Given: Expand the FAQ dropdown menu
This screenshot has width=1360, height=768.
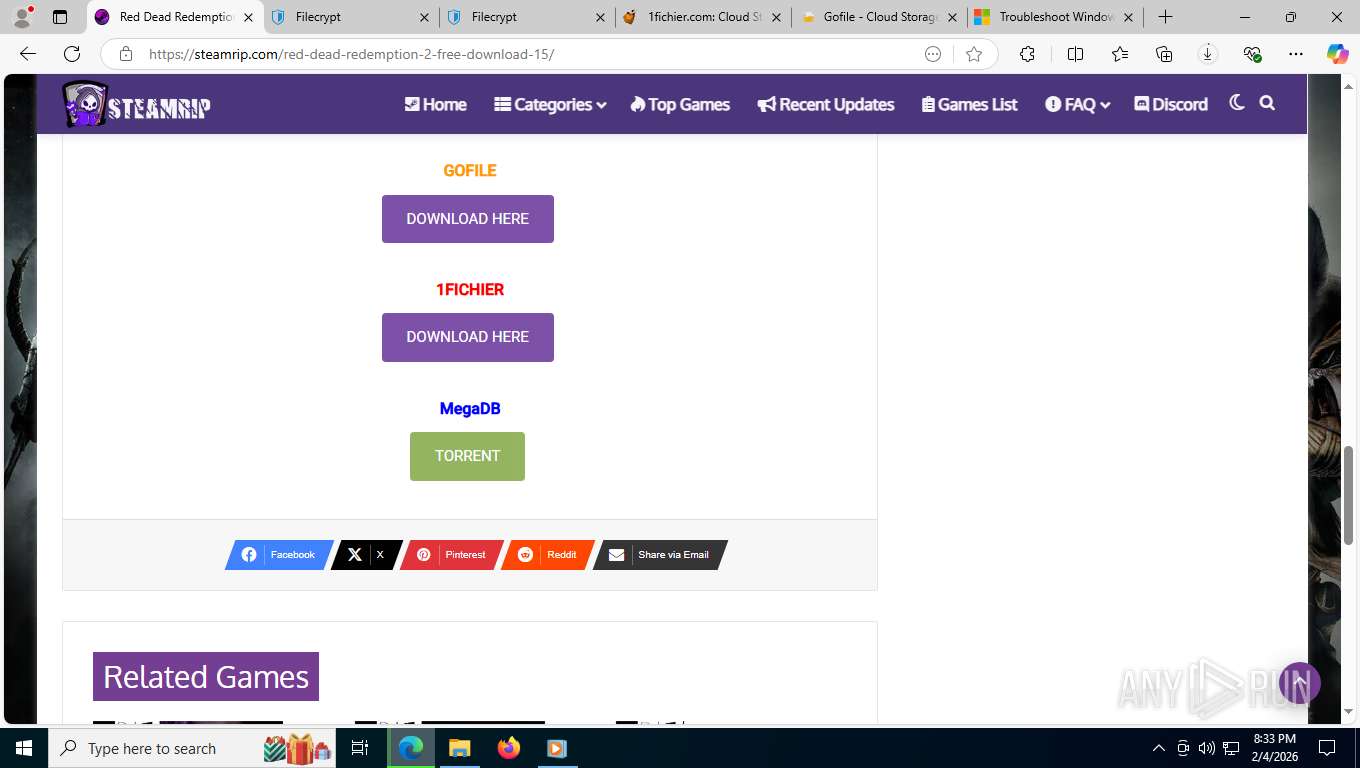Looking at the screenshot, I should click(1078, 104).
